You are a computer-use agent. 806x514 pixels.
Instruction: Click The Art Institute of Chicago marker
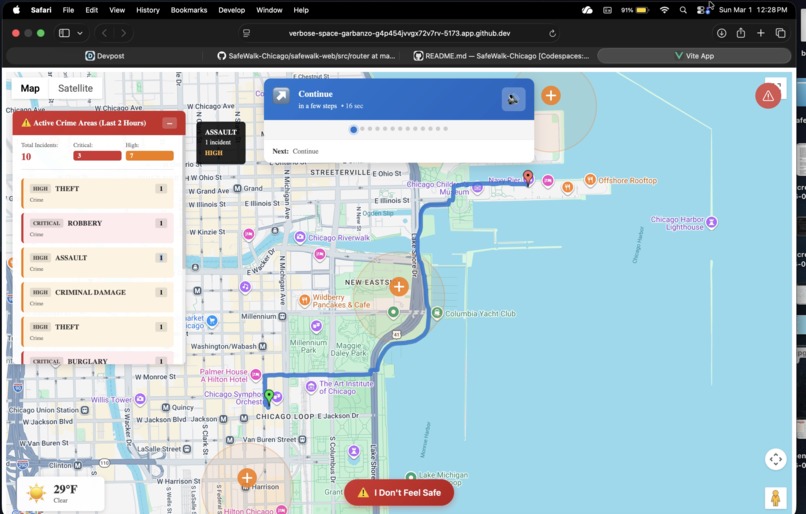coord(310,387)
